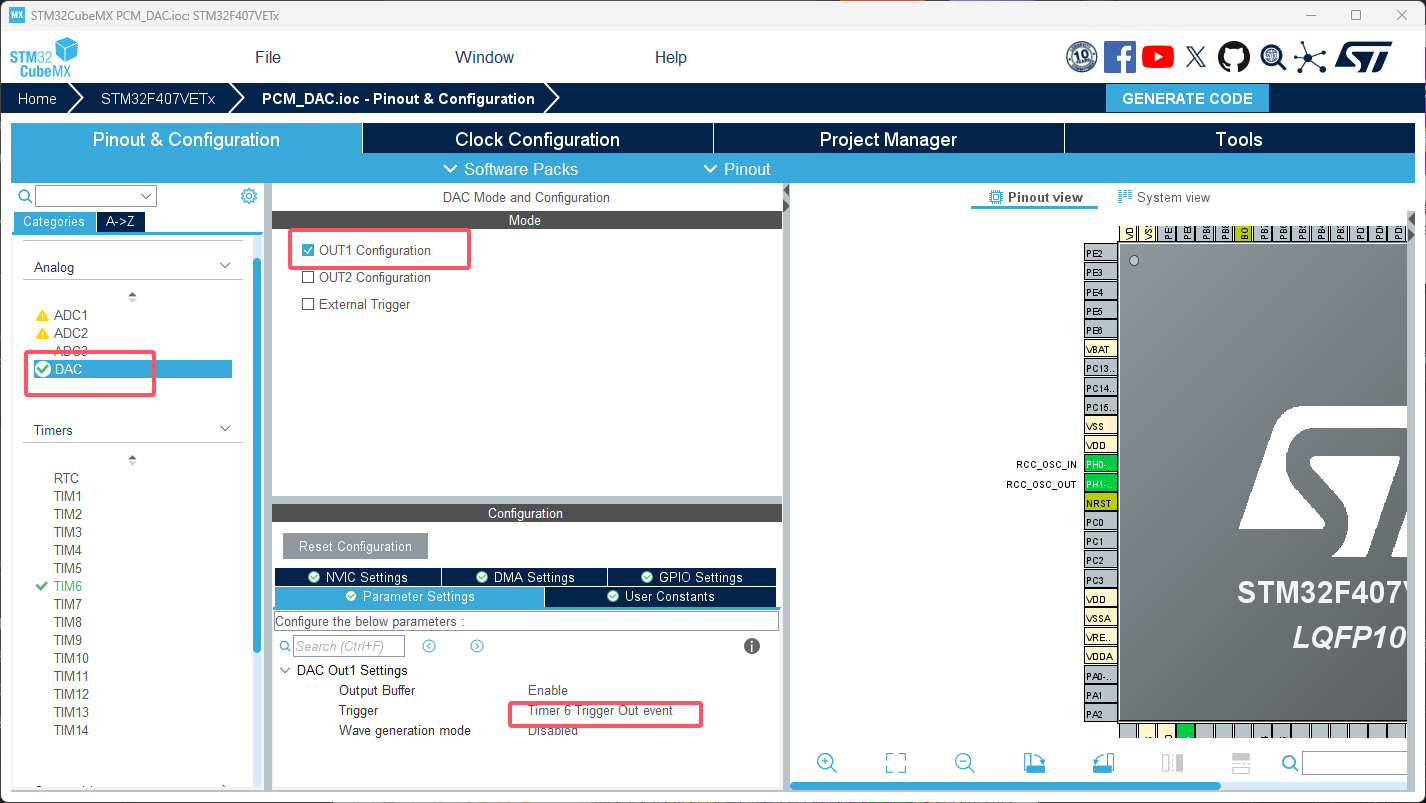Open the X social media icon
Screen dimensions: 1426x803
[1196, 57]
